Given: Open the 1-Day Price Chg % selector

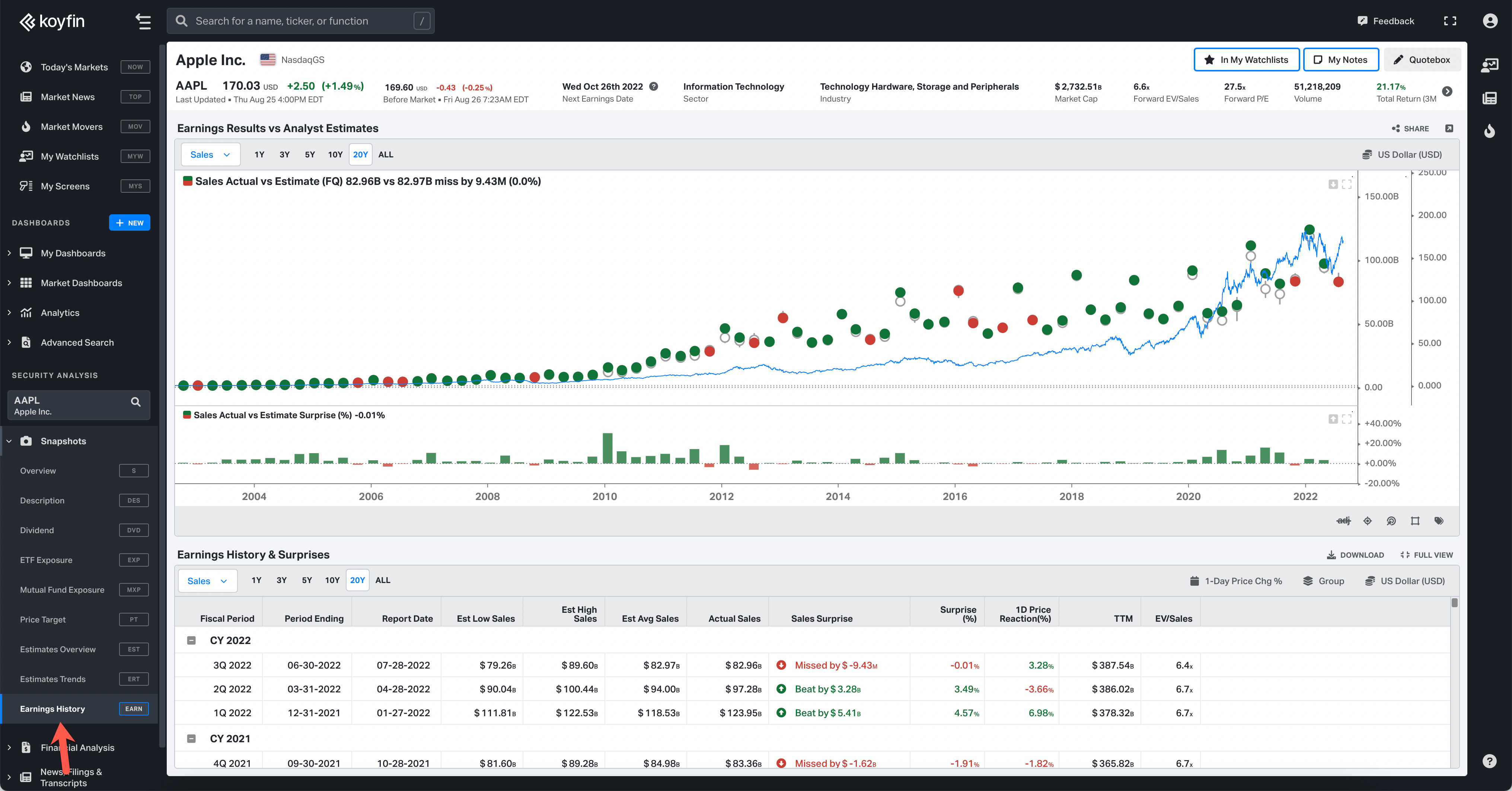Looking at the screenshot, I should [1236, 581].
